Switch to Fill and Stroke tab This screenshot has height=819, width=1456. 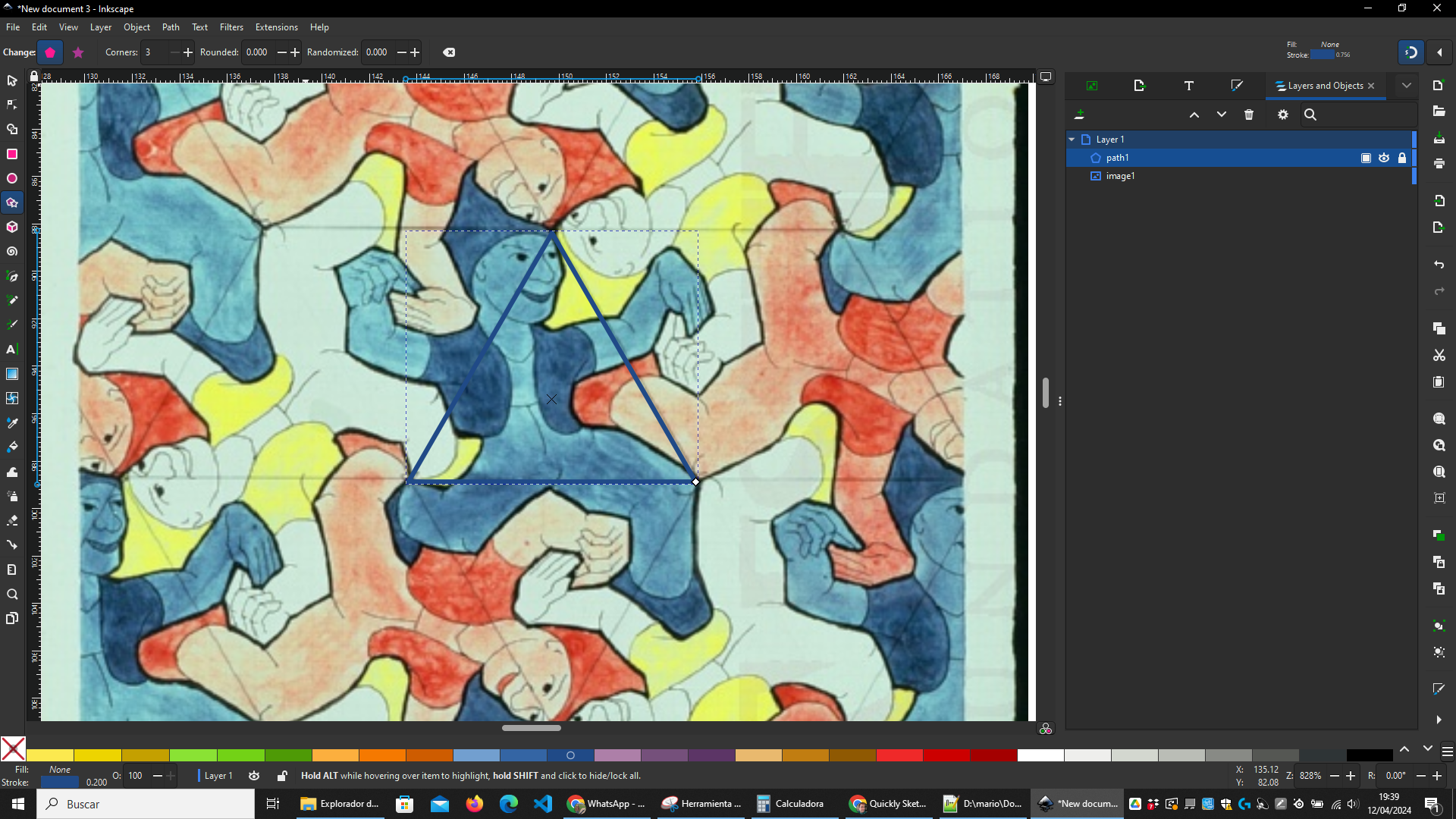click(x=1237, y=86)
